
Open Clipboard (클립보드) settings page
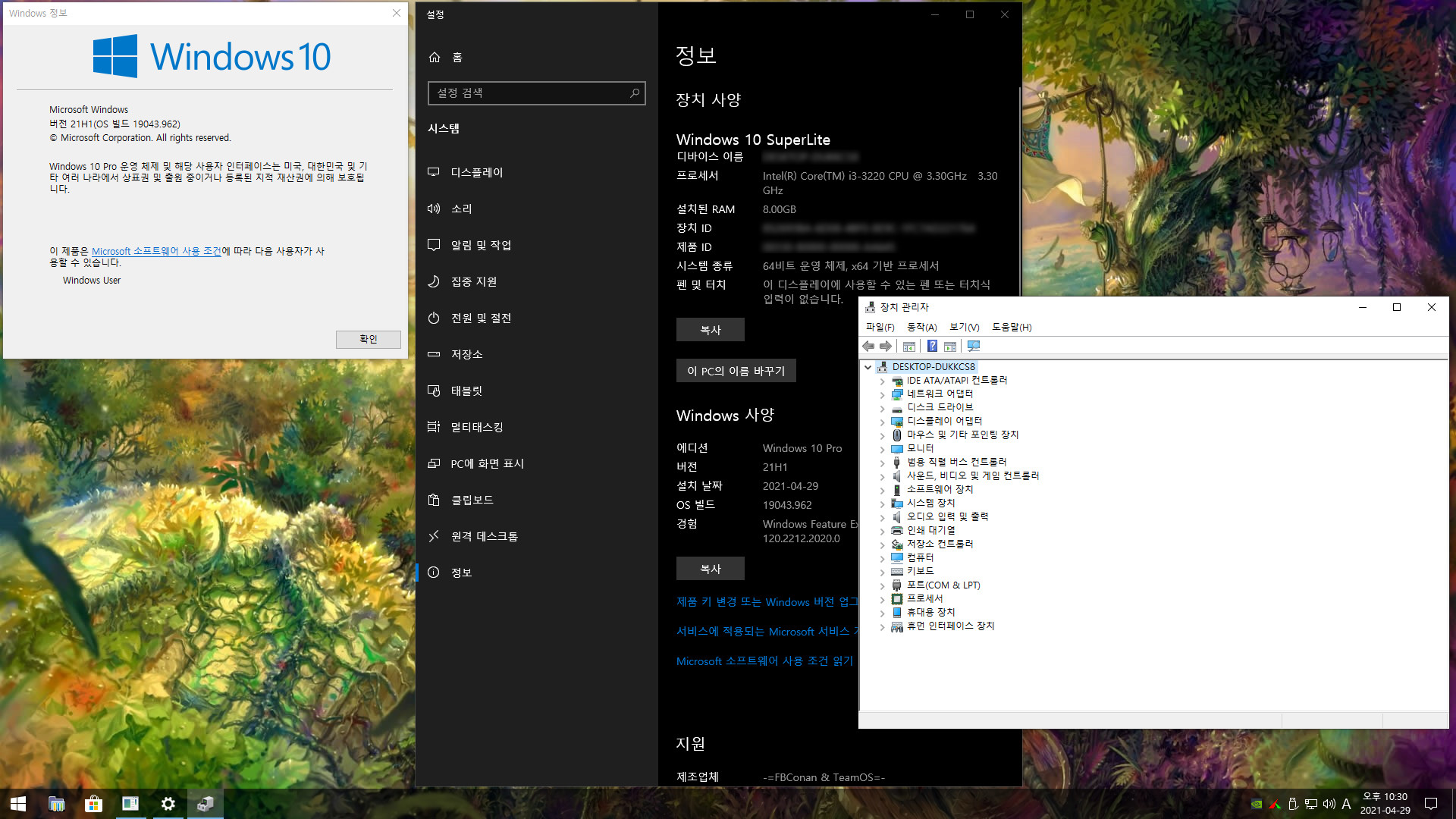pos(536,500)
